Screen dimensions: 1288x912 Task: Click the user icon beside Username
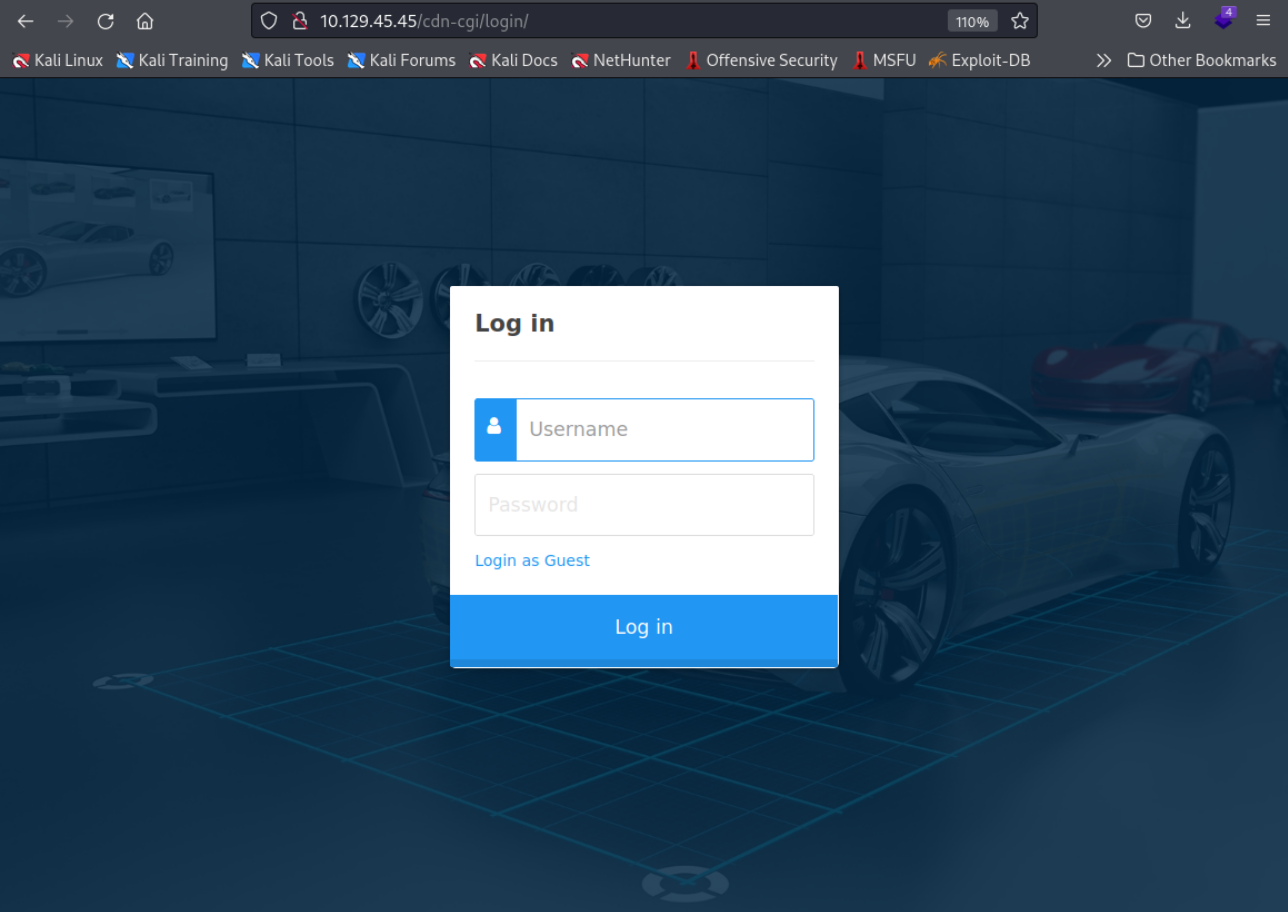[495, 429]
